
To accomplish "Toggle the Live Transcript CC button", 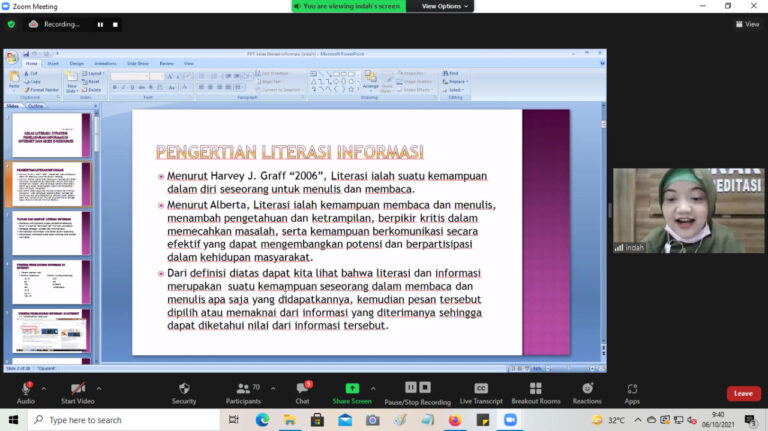I will (480, 390).
